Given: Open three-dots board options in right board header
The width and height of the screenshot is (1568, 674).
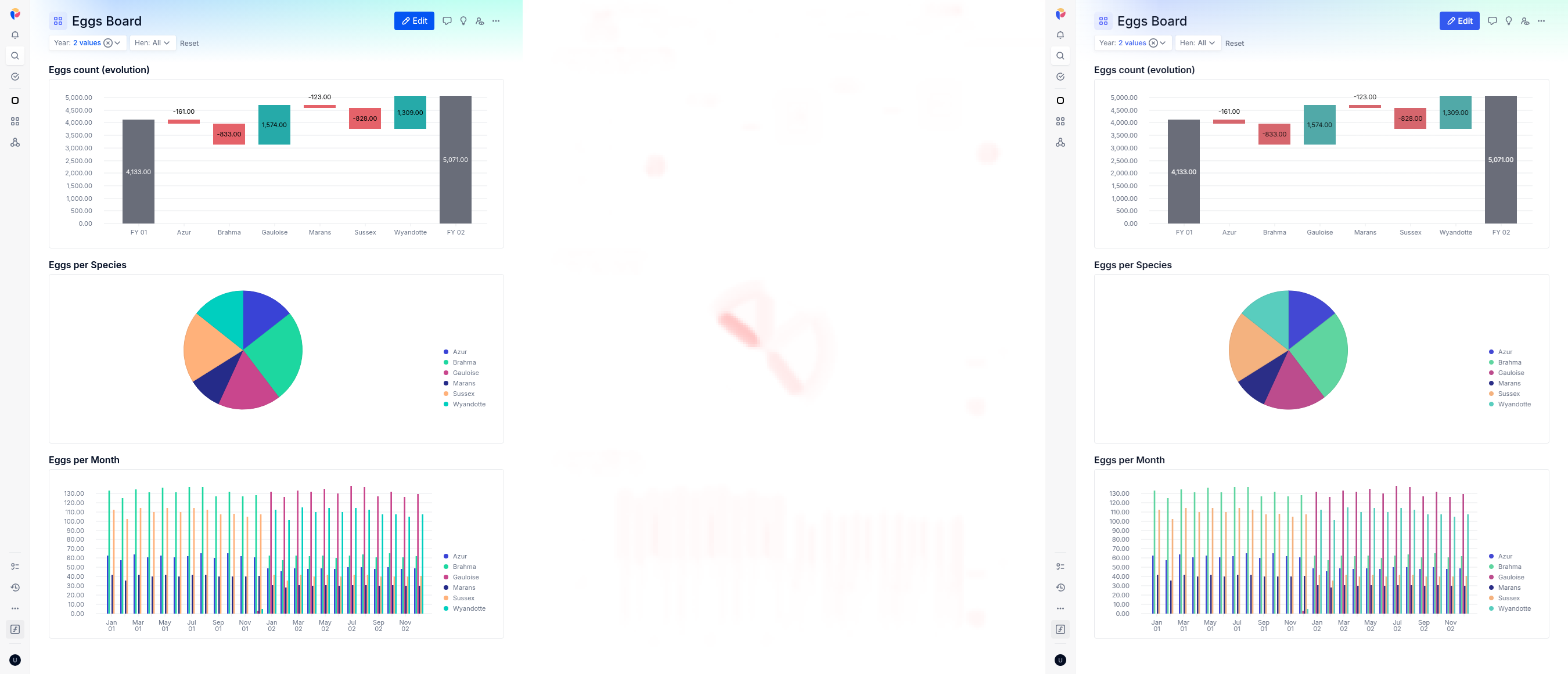Looking at the screenshot, I should coord(1541,21).
